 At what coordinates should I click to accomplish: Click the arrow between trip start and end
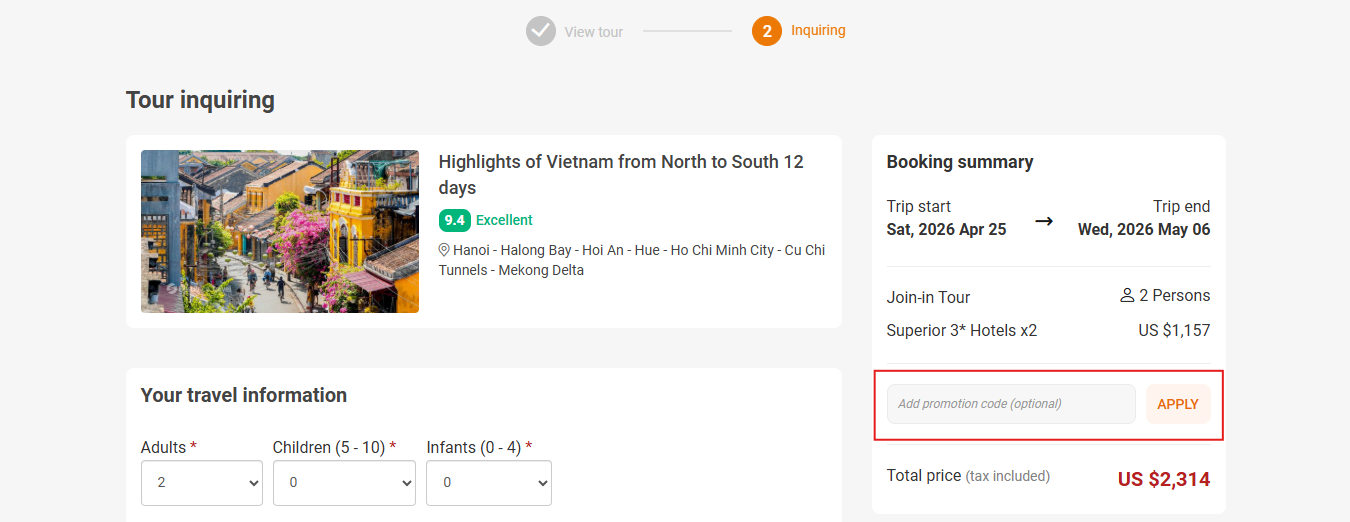[x=1043, y=220]
